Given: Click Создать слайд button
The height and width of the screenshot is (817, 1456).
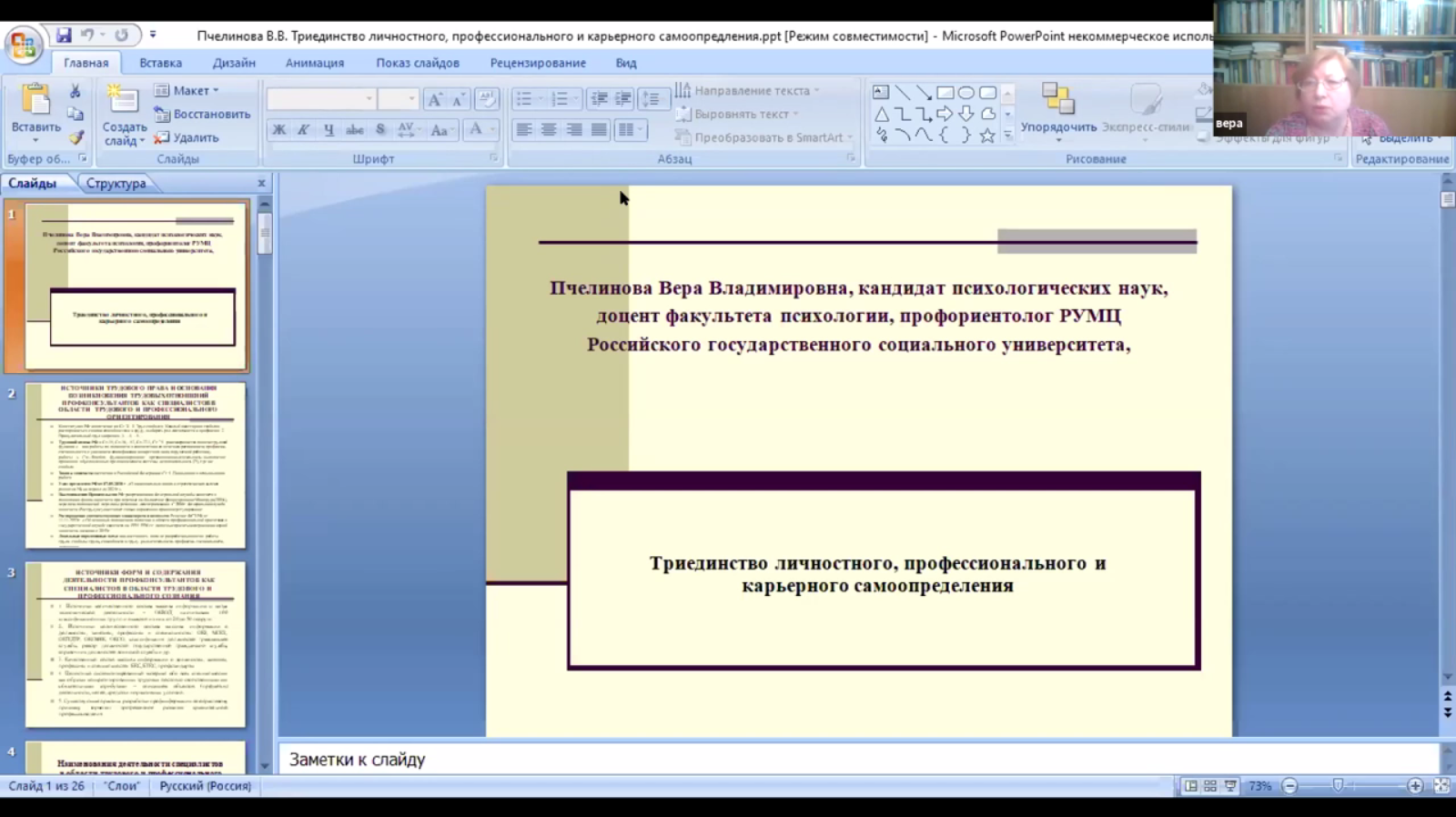Looking at the screenshot, I should tap(123, 114).
